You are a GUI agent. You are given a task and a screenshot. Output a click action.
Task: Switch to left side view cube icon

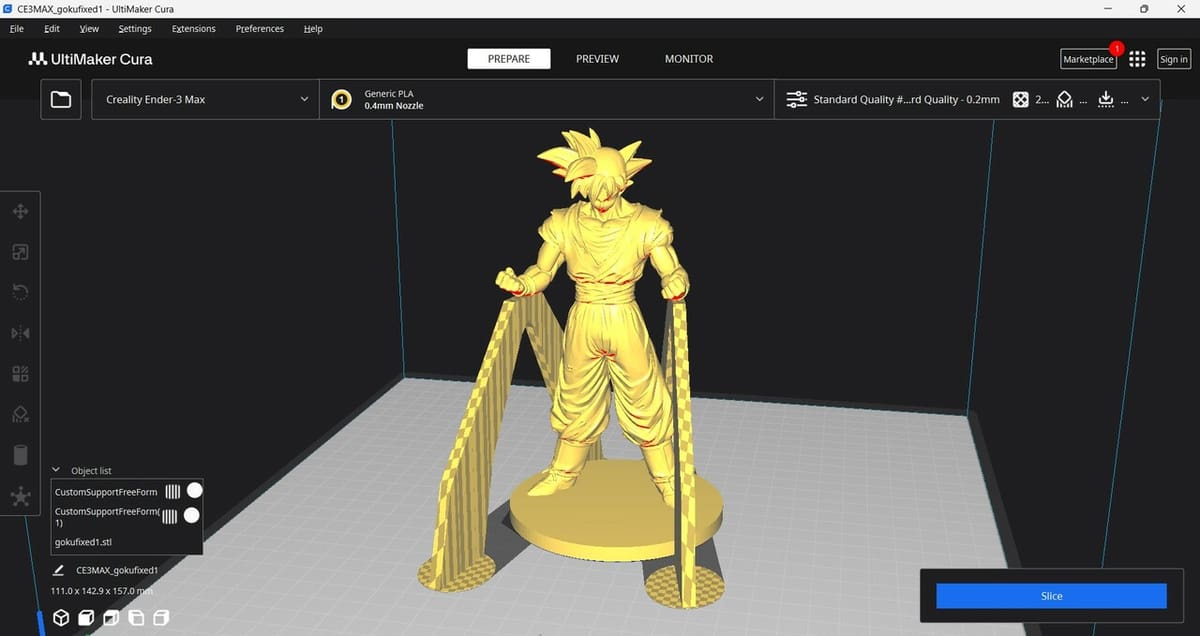[136, 618]
